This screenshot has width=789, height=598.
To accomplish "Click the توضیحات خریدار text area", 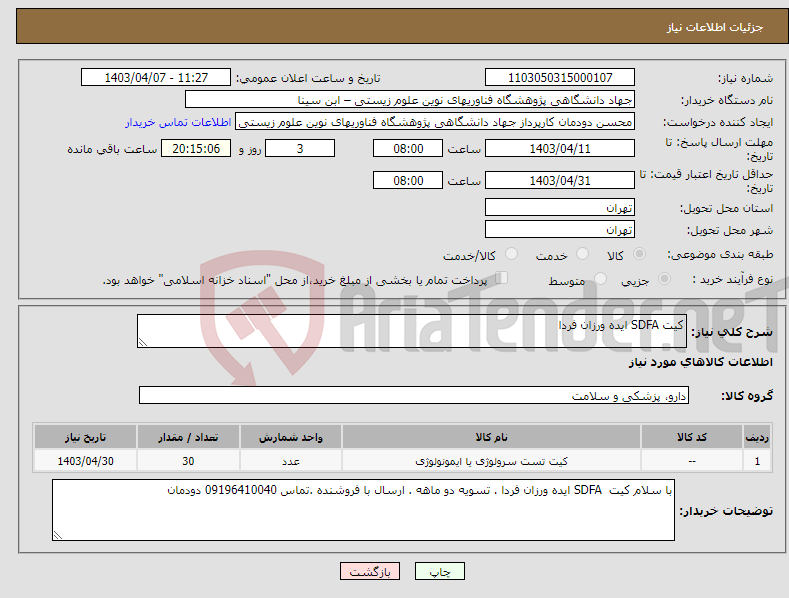I will pos(363,510).
